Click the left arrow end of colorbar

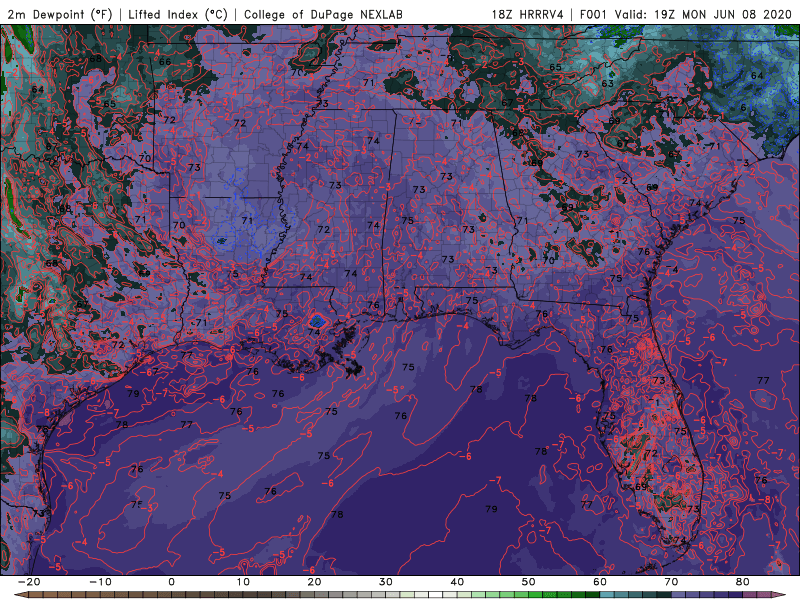(20, 595)
